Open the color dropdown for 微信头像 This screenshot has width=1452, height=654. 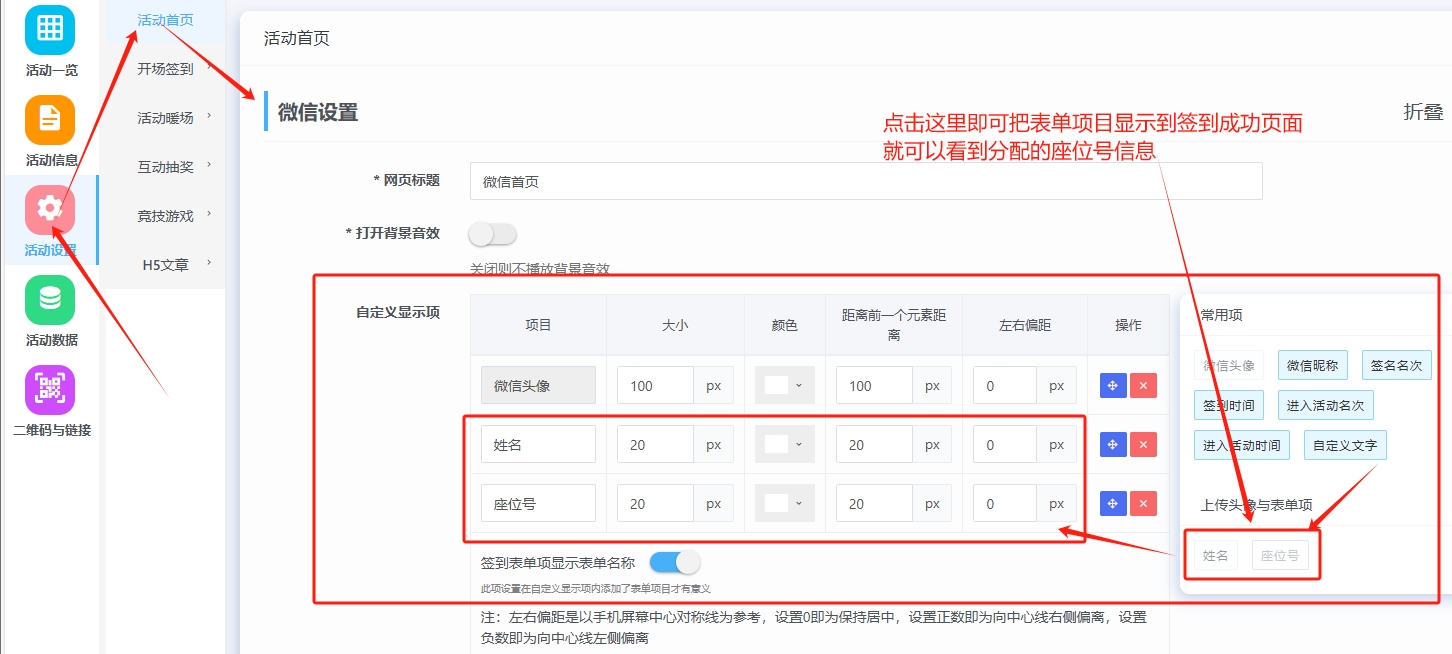point(784,385)
